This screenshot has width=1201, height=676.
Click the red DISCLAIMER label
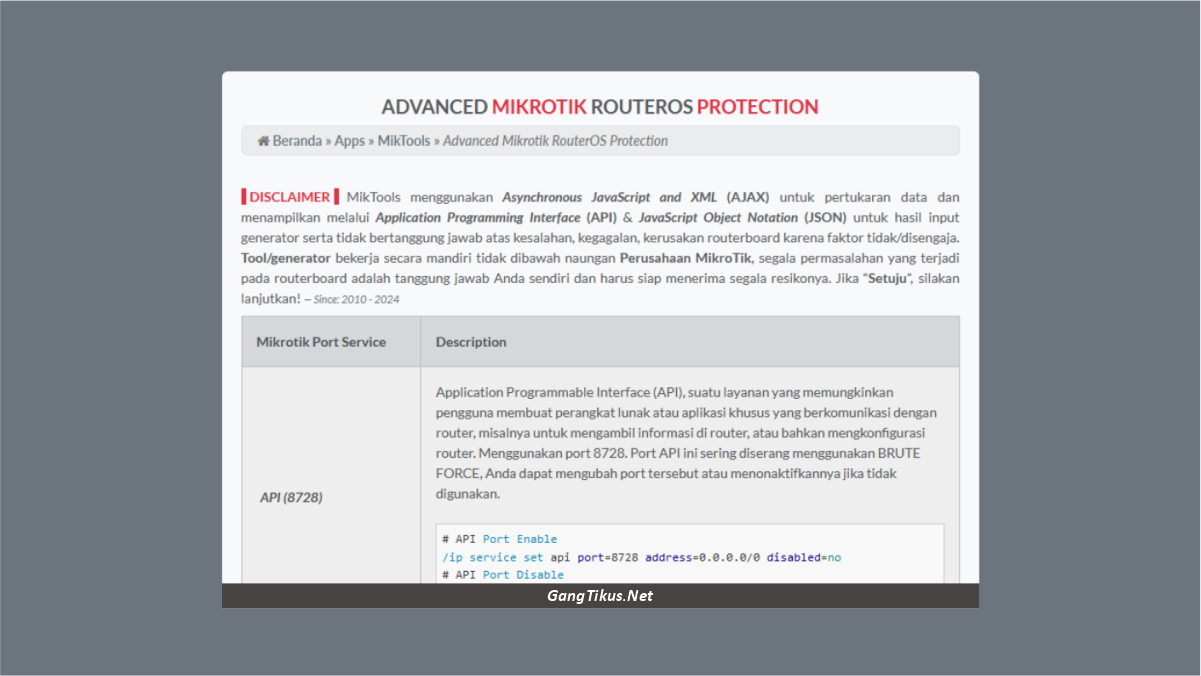pos(288,197)
